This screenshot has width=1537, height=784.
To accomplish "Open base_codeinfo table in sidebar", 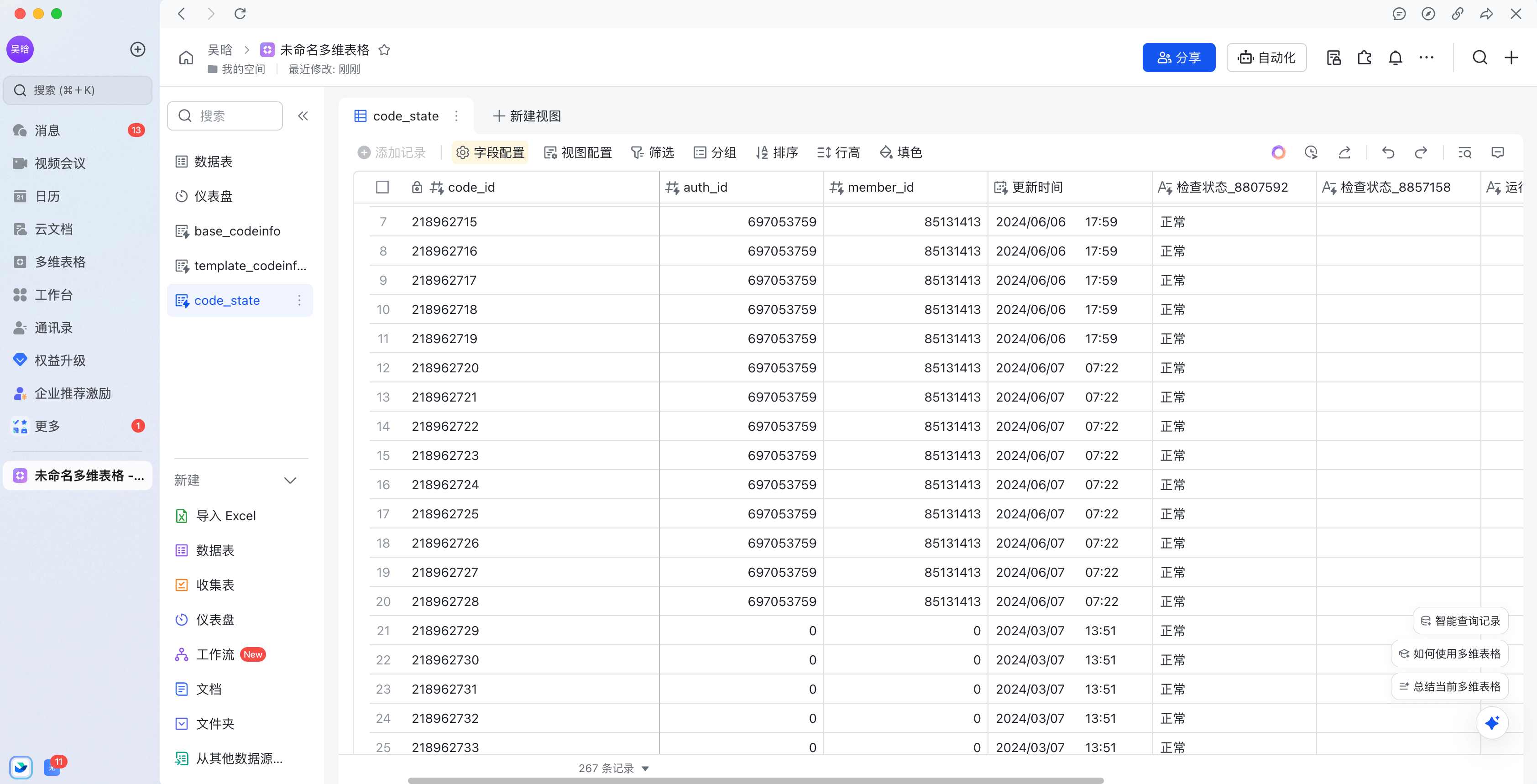I will (240, 231).
